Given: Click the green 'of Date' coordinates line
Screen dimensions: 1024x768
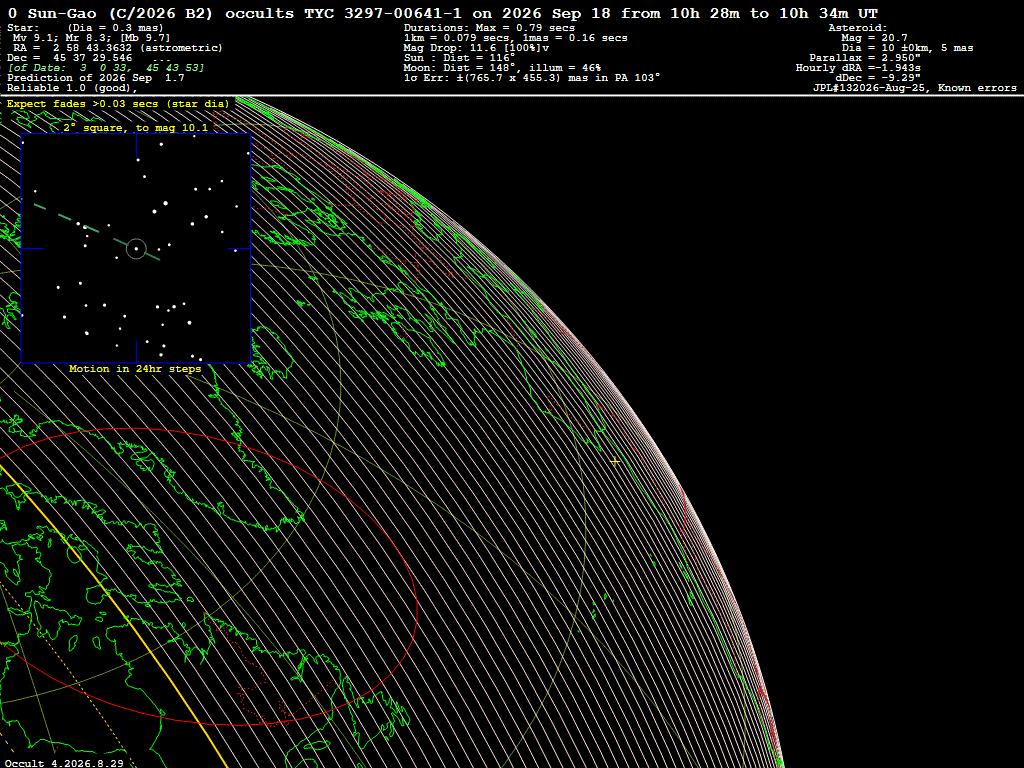Looking at the screenshot, I should pos(105,68).
